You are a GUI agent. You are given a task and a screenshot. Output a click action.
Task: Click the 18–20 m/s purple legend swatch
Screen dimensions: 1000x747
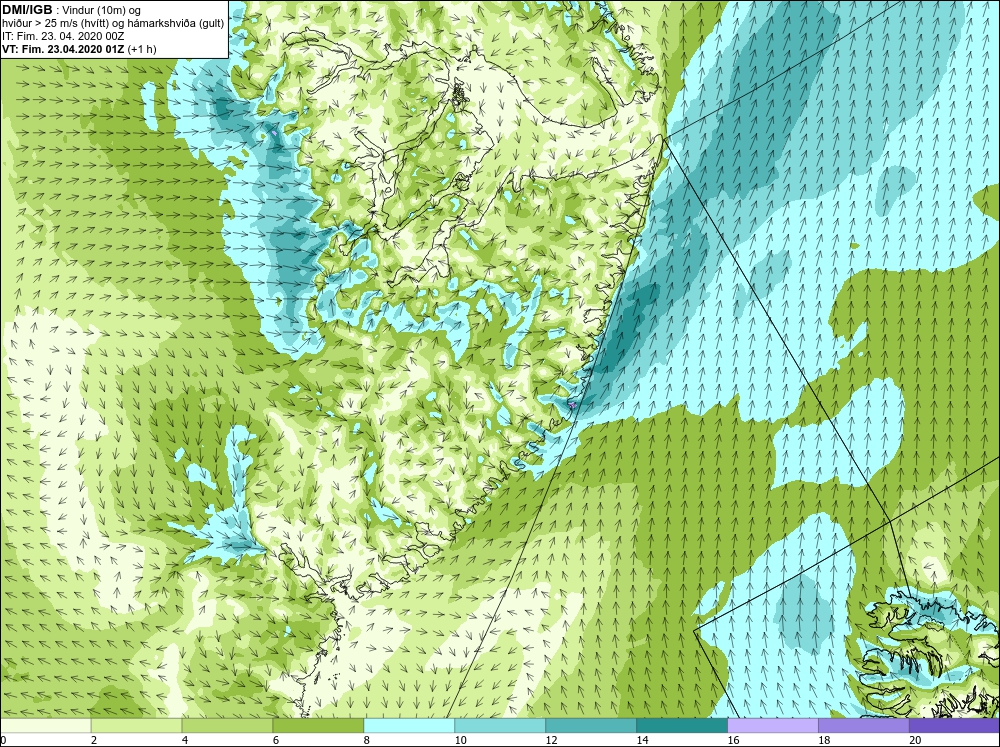[x=864, y=725]
